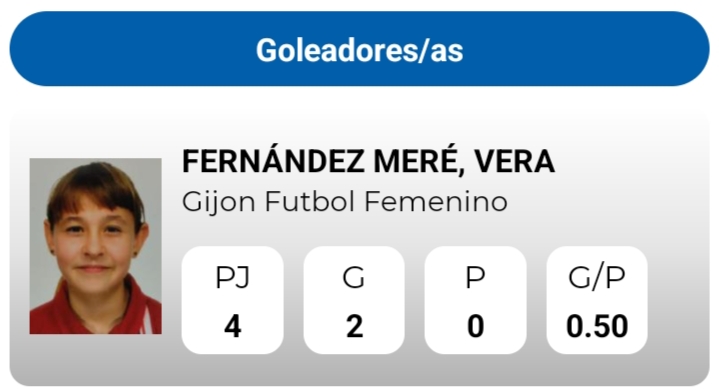The width and height of the screenshot is (719, 390).
Task: Click the surname MERÉ in the player name
Action: [x=416, y=161]
